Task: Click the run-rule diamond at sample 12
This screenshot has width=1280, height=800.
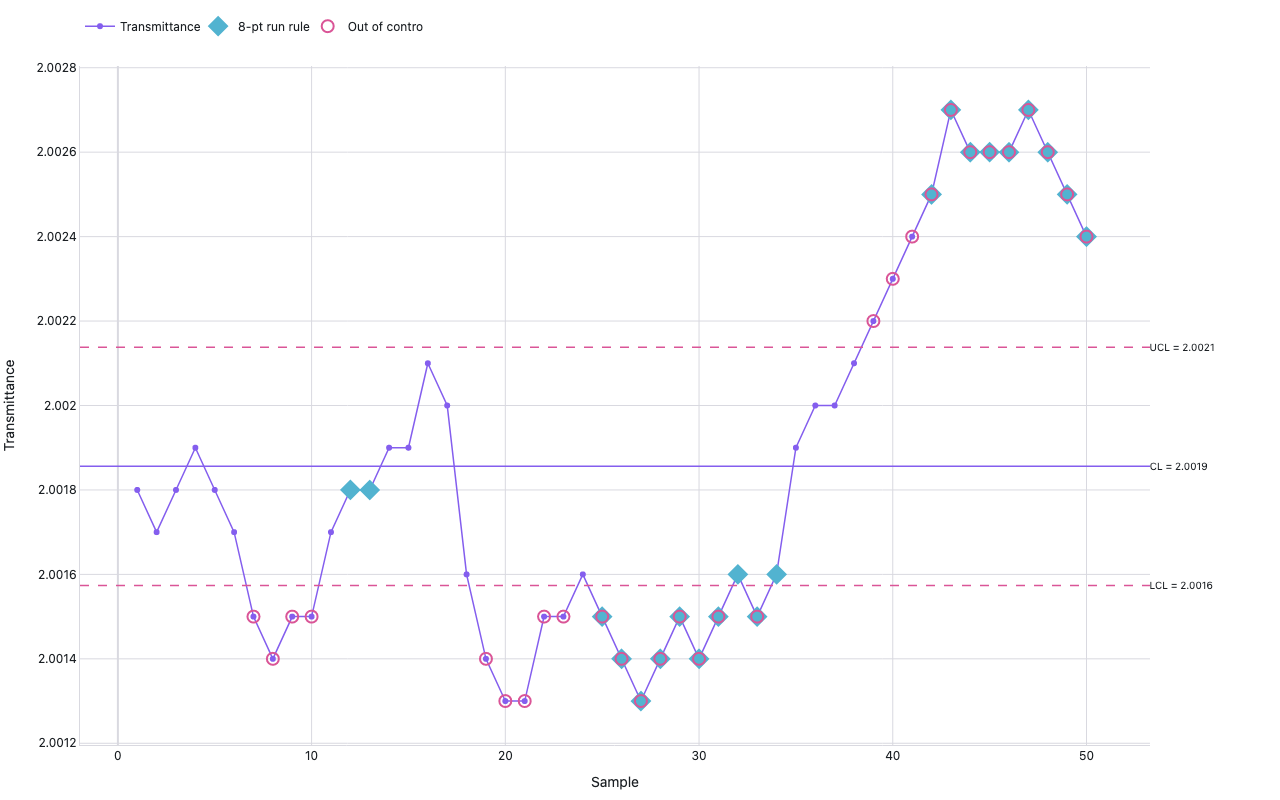Action: point(350,490)
